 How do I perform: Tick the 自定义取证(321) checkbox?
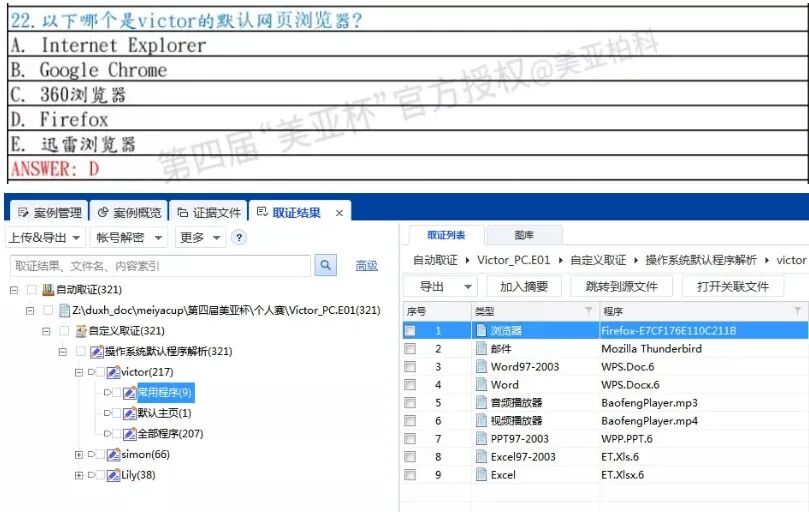pyautogui.click(x=64, y=331)
